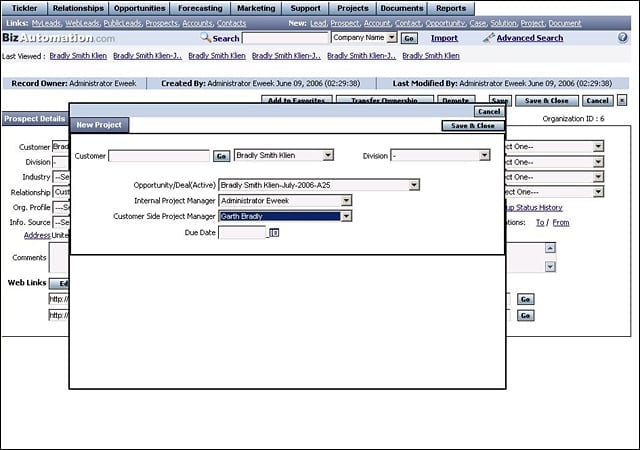This screenshot has width=640, height=450.
Task: Click Cancel in the New Project dialog
Action: tap(489, 111)
